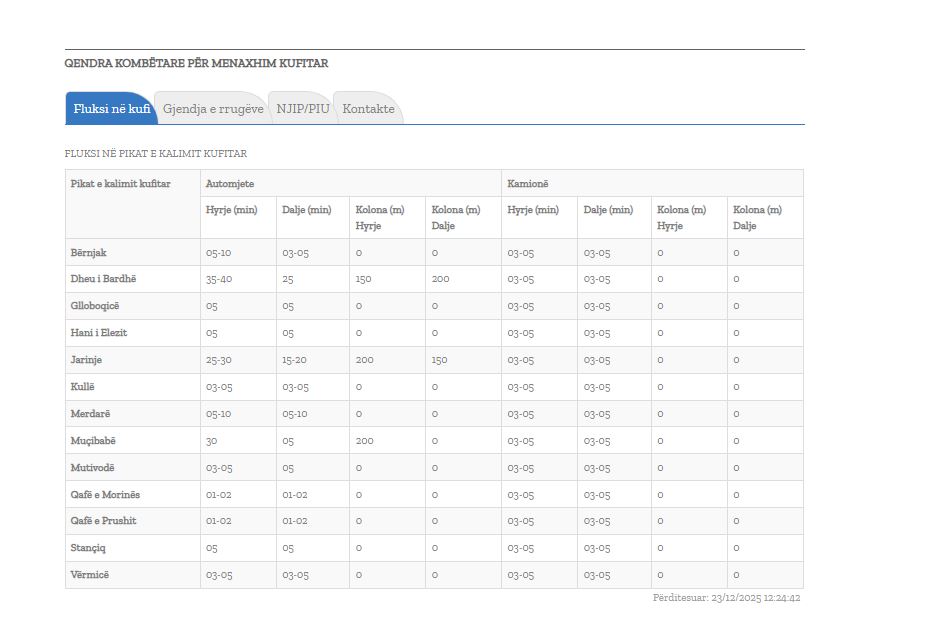
Task: Select the Vërmicë row label
Action: tap(89, 575)
